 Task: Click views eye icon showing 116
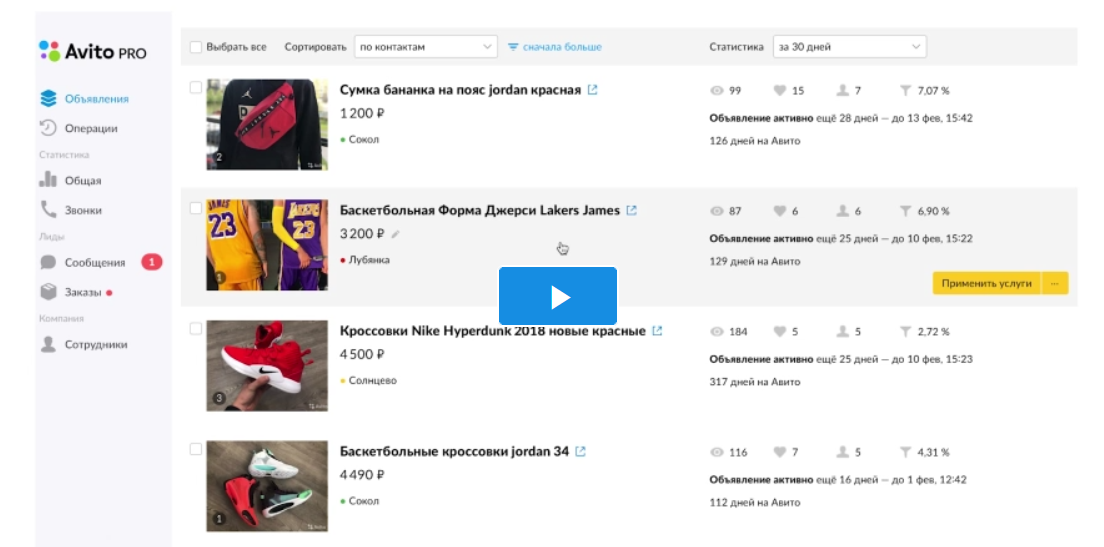click(x=717, y=452)
